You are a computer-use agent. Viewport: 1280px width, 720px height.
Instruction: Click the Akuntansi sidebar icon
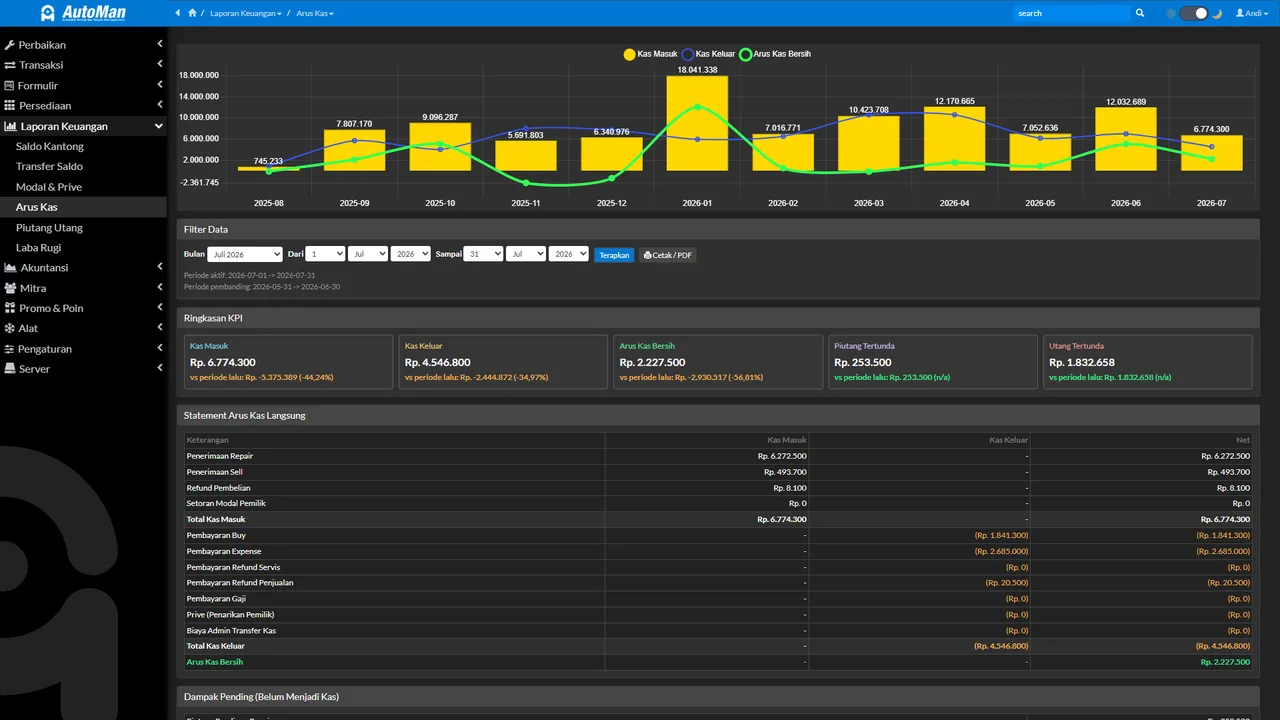click(x=11, y=267)
